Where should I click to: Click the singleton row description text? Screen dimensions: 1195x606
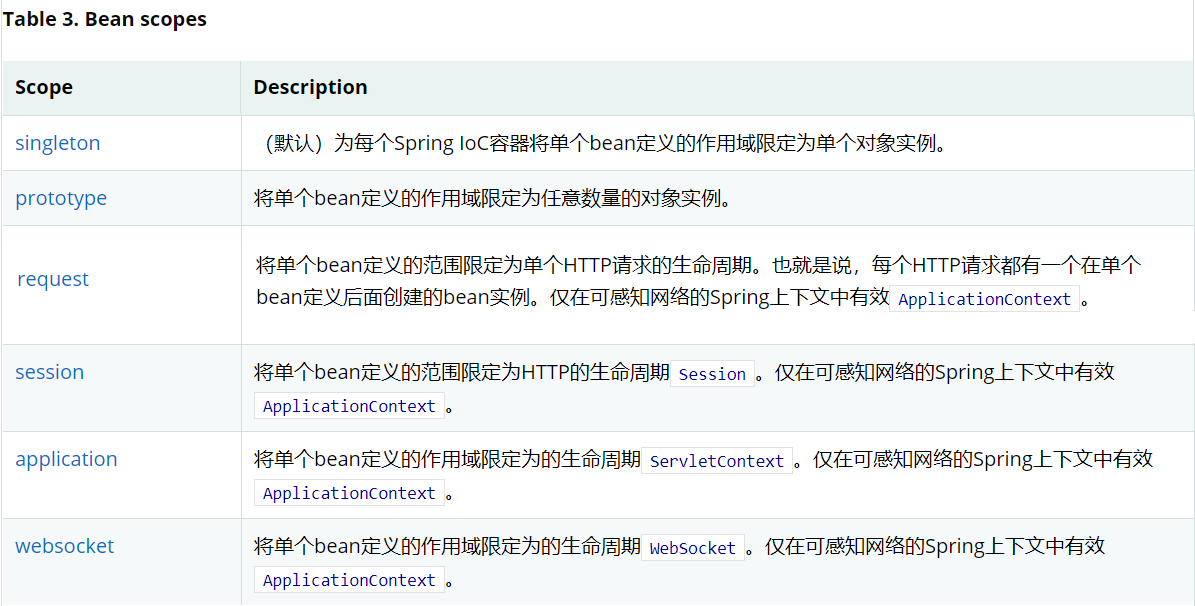tap(600, 143)
